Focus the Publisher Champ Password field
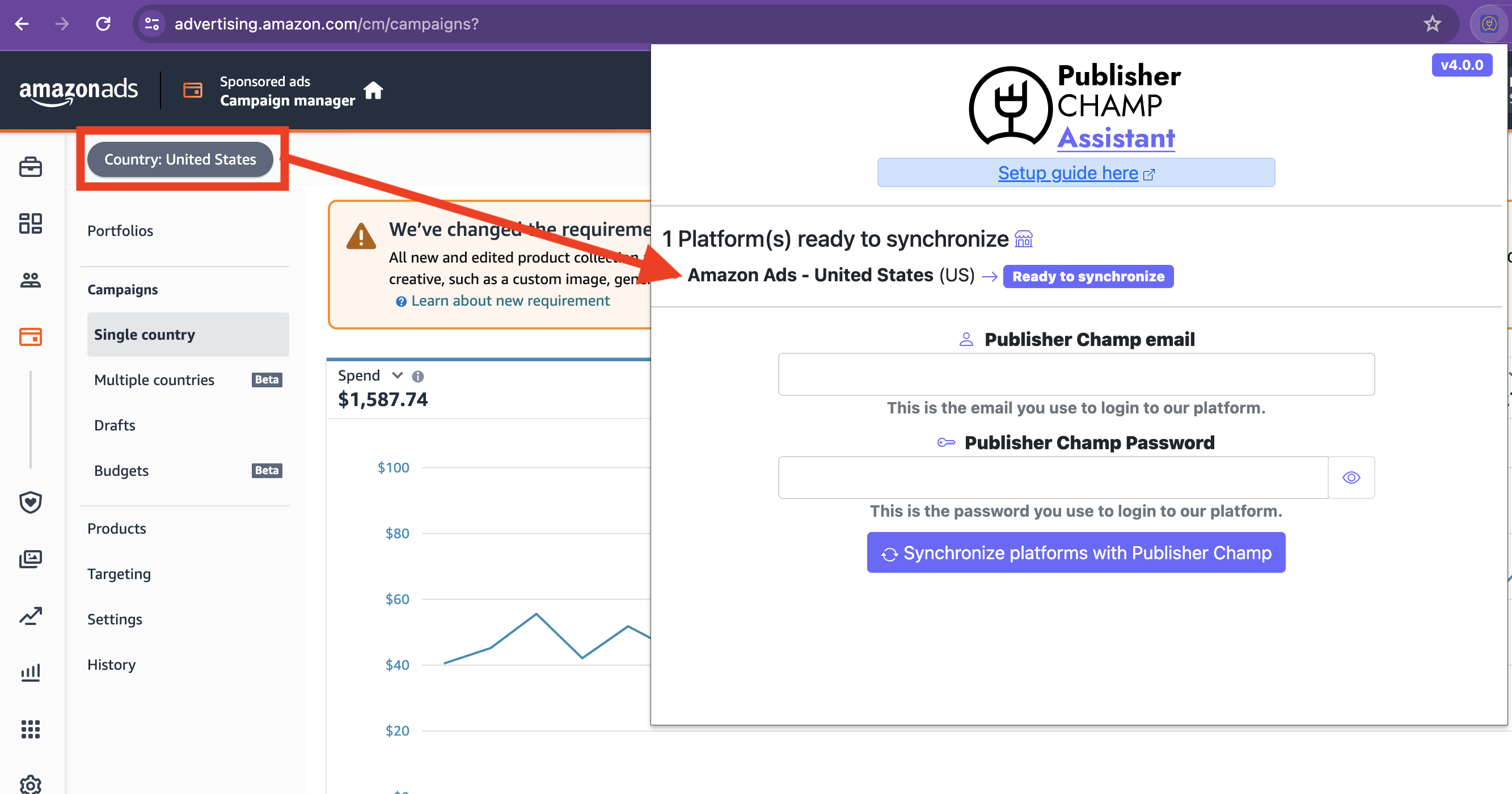Image resolution: width=1512 pixels, height=794 pixels. point(1053,478)
